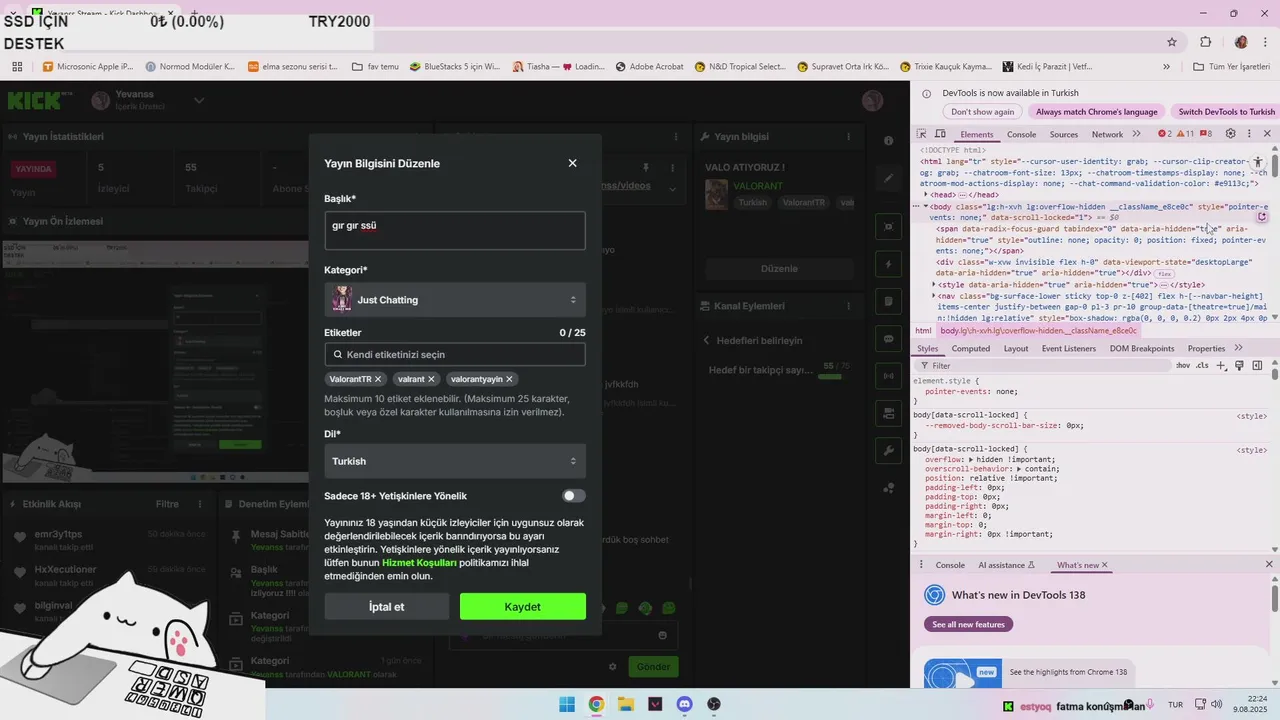
Task: Click the sidebar wrench icon
Action: pyautogui.click(x=889, y=450)
